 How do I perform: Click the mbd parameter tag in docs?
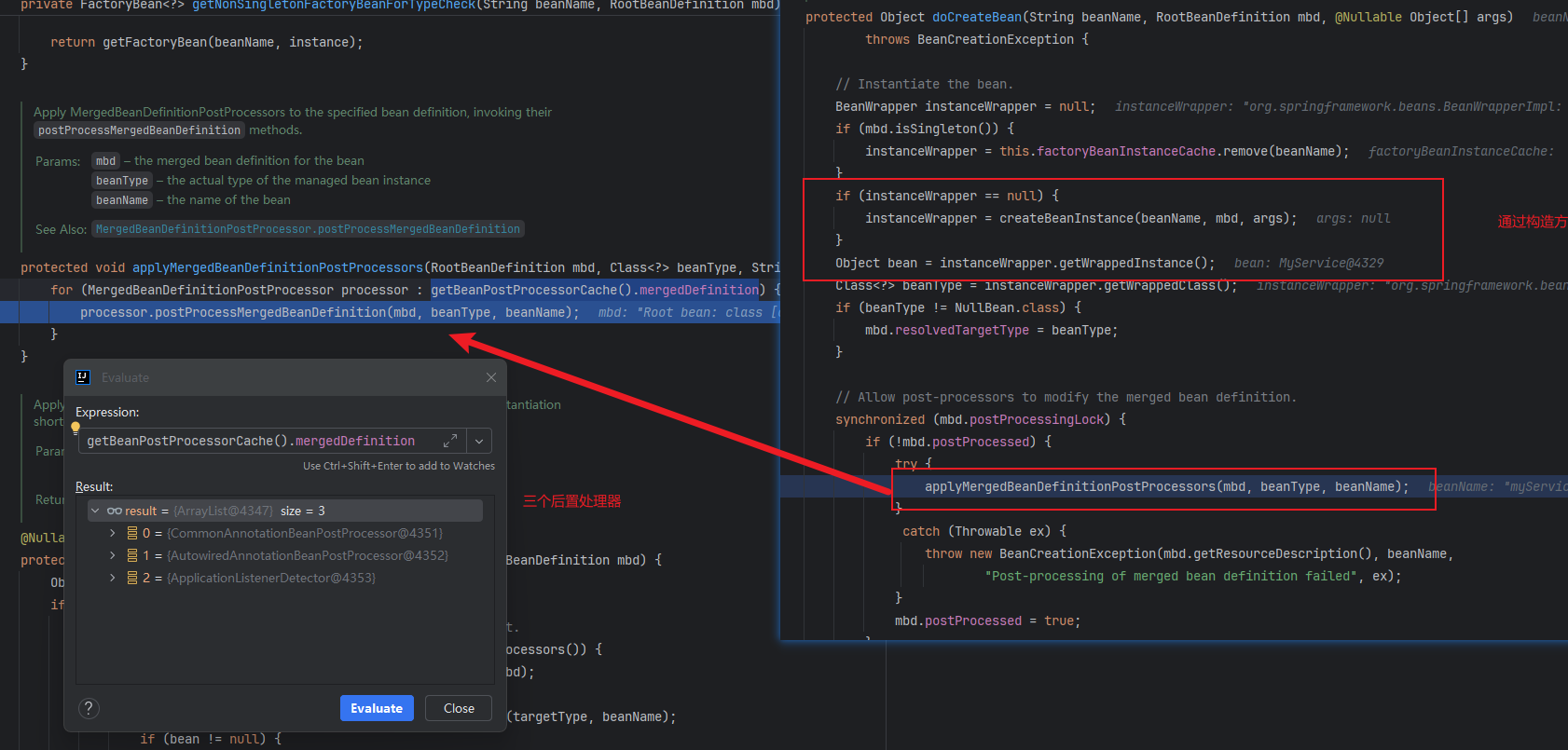tap(106, 161)
